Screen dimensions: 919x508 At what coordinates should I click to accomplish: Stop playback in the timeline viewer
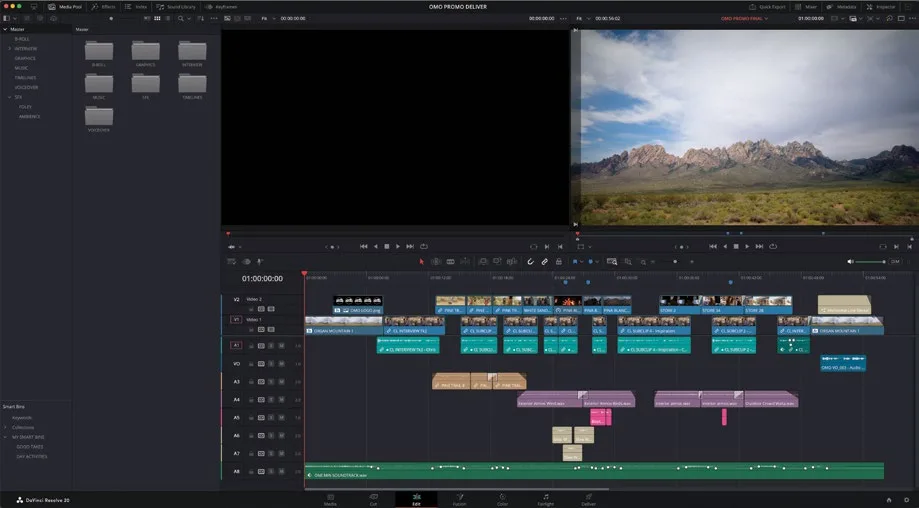(x=736, y=247)
